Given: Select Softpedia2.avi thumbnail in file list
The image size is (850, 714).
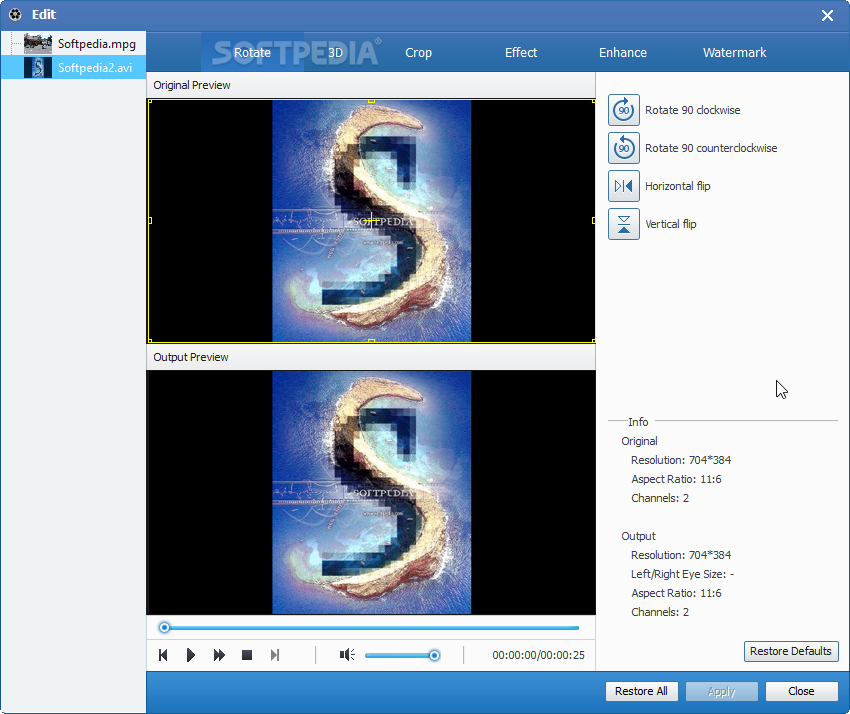Looking at the screenshot, I should [x=38, y=67].
